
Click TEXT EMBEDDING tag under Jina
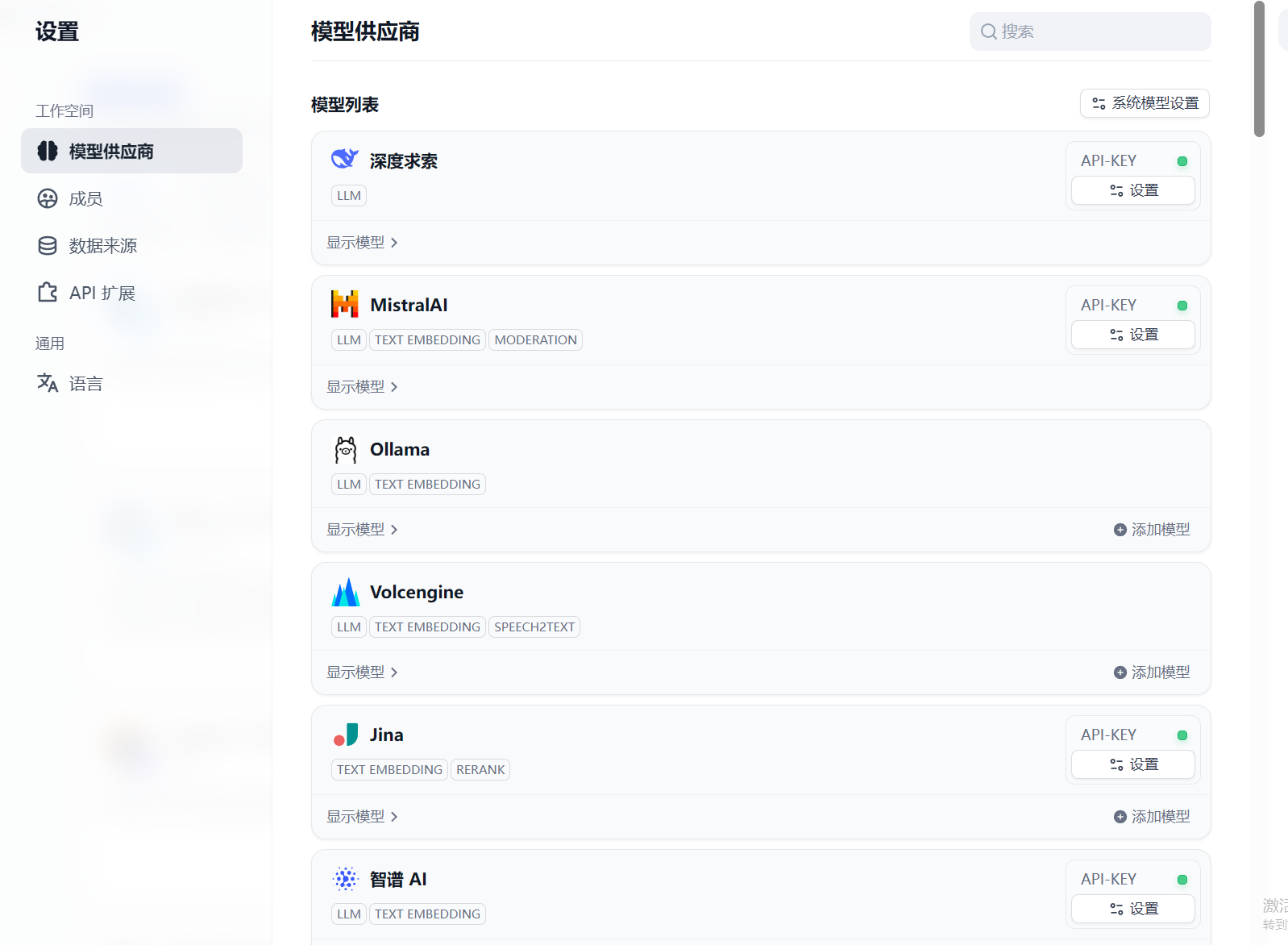389,770
